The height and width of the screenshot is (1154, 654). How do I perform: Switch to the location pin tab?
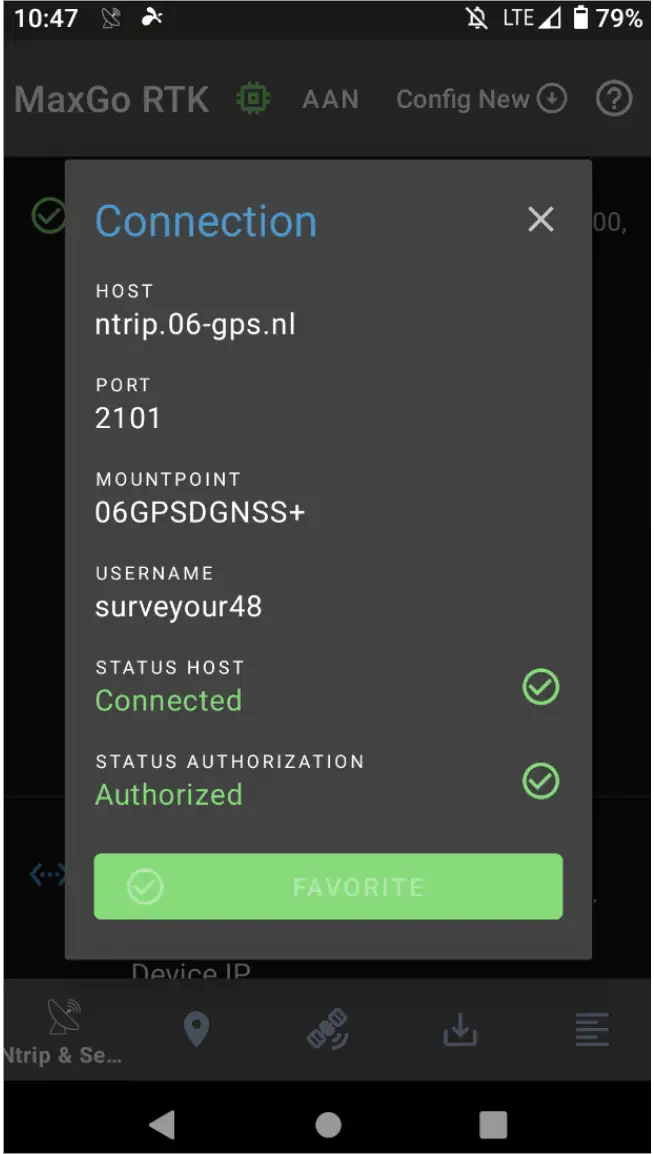click(196, 1030)
